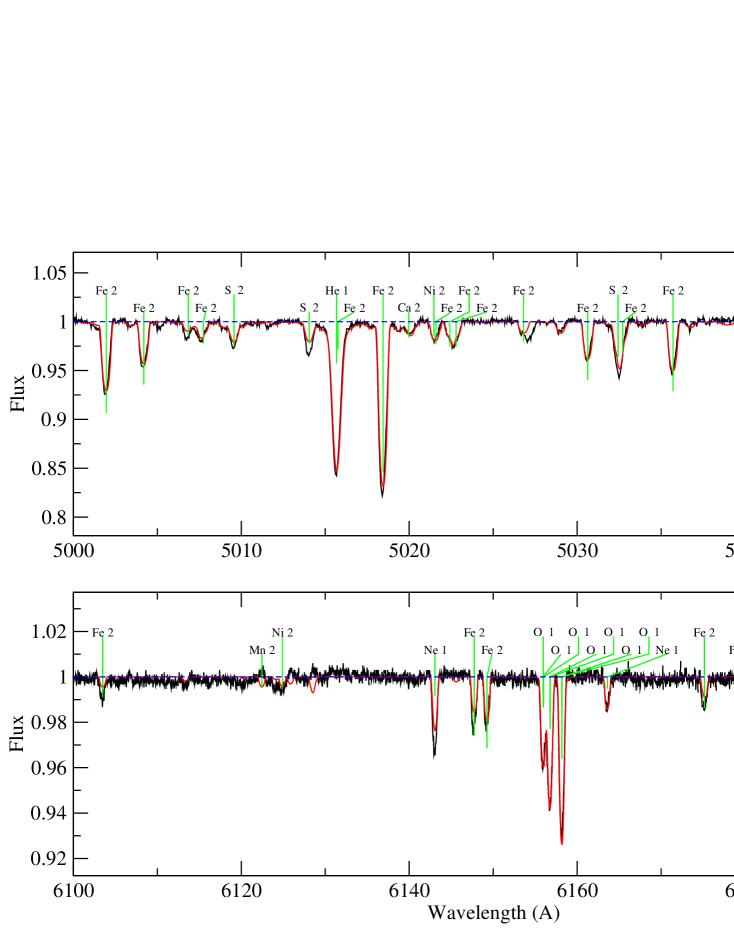734x949 pixels.
Task: Select the Flux title of the 5000–5030 panel
Action: point(18,393)
